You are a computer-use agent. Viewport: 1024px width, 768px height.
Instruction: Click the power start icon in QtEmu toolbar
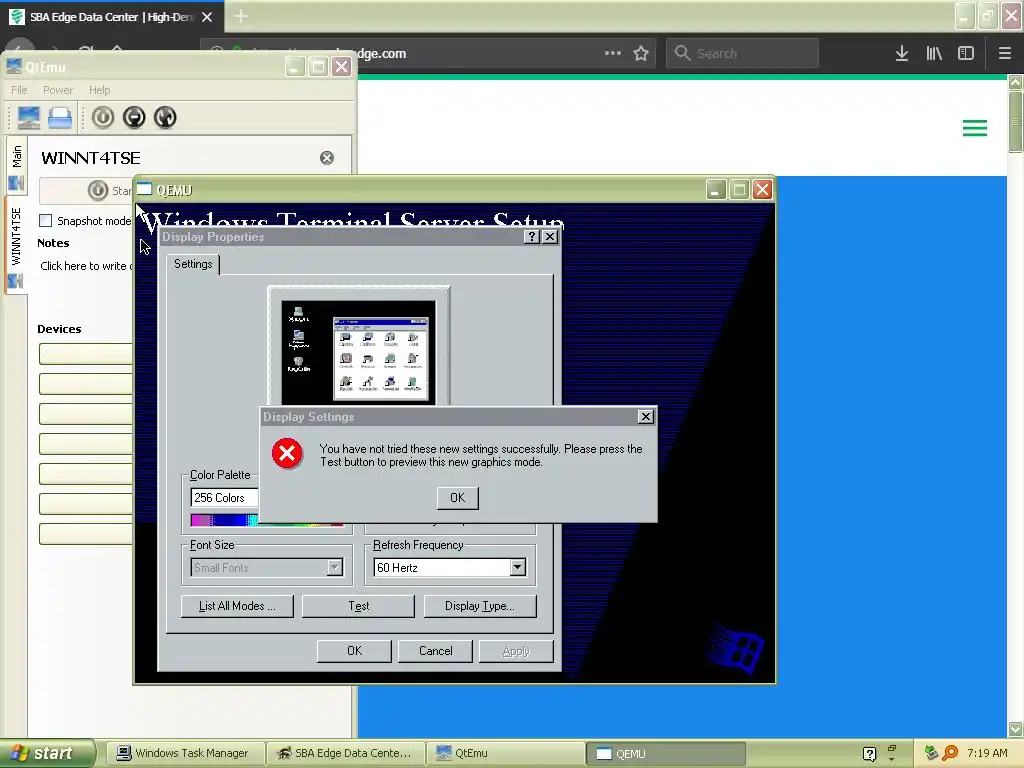[x=103, y=118]
